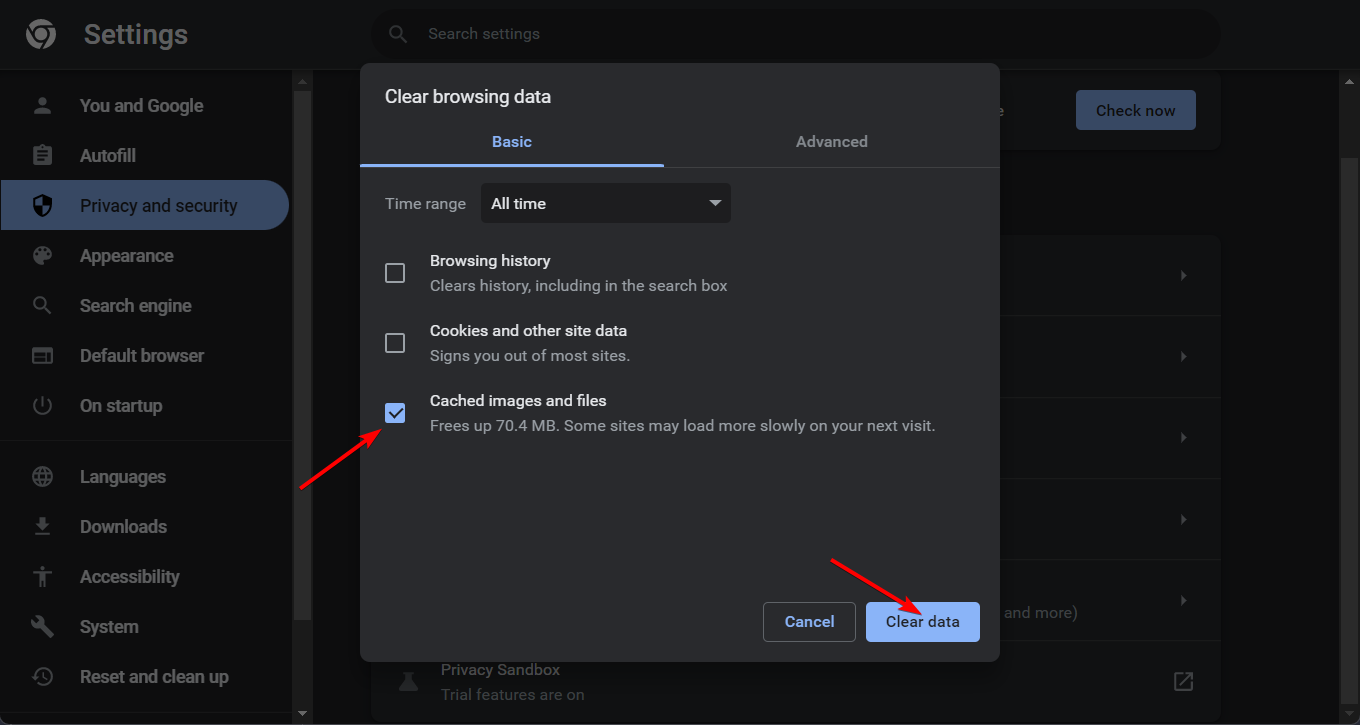Click the Search settings input field

(800, 34)
